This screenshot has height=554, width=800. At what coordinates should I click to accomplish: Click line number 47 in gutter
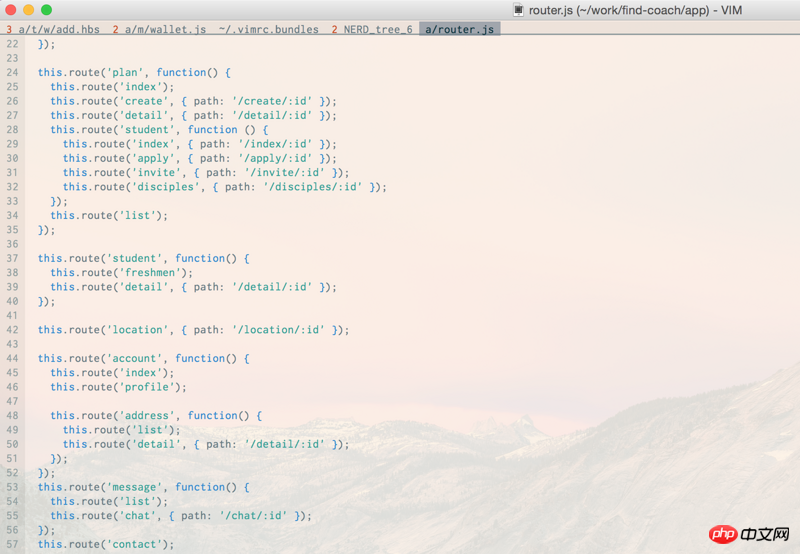(12, 401)
